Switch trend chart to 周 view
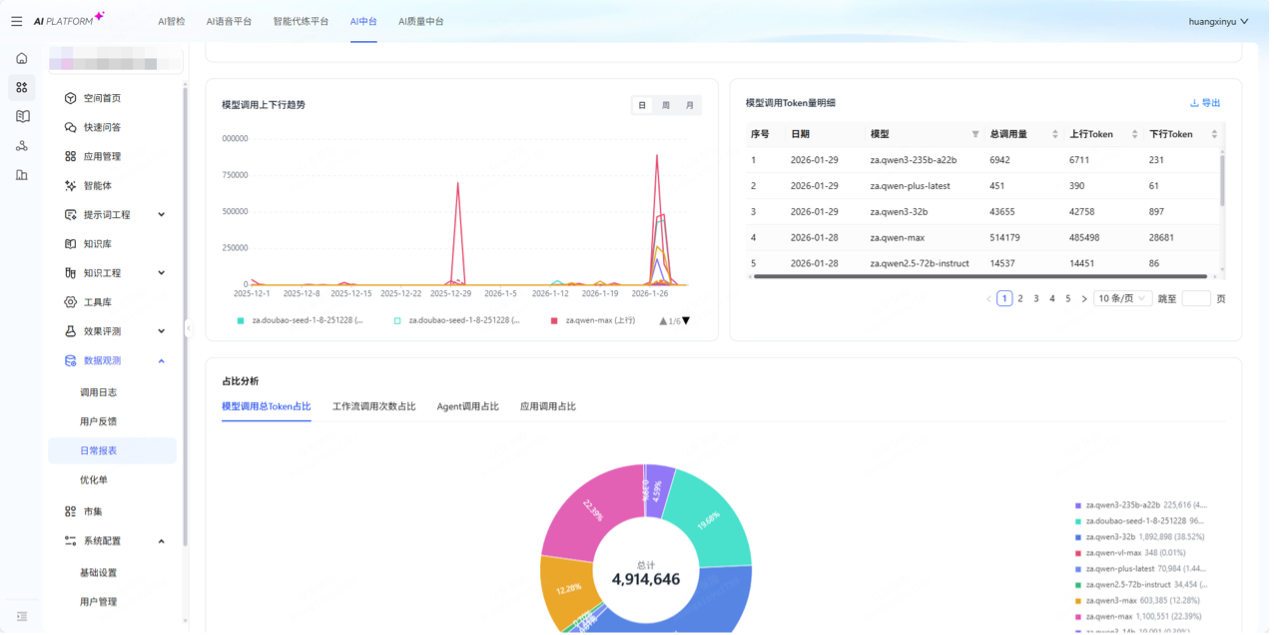 (x=666, y=105)
